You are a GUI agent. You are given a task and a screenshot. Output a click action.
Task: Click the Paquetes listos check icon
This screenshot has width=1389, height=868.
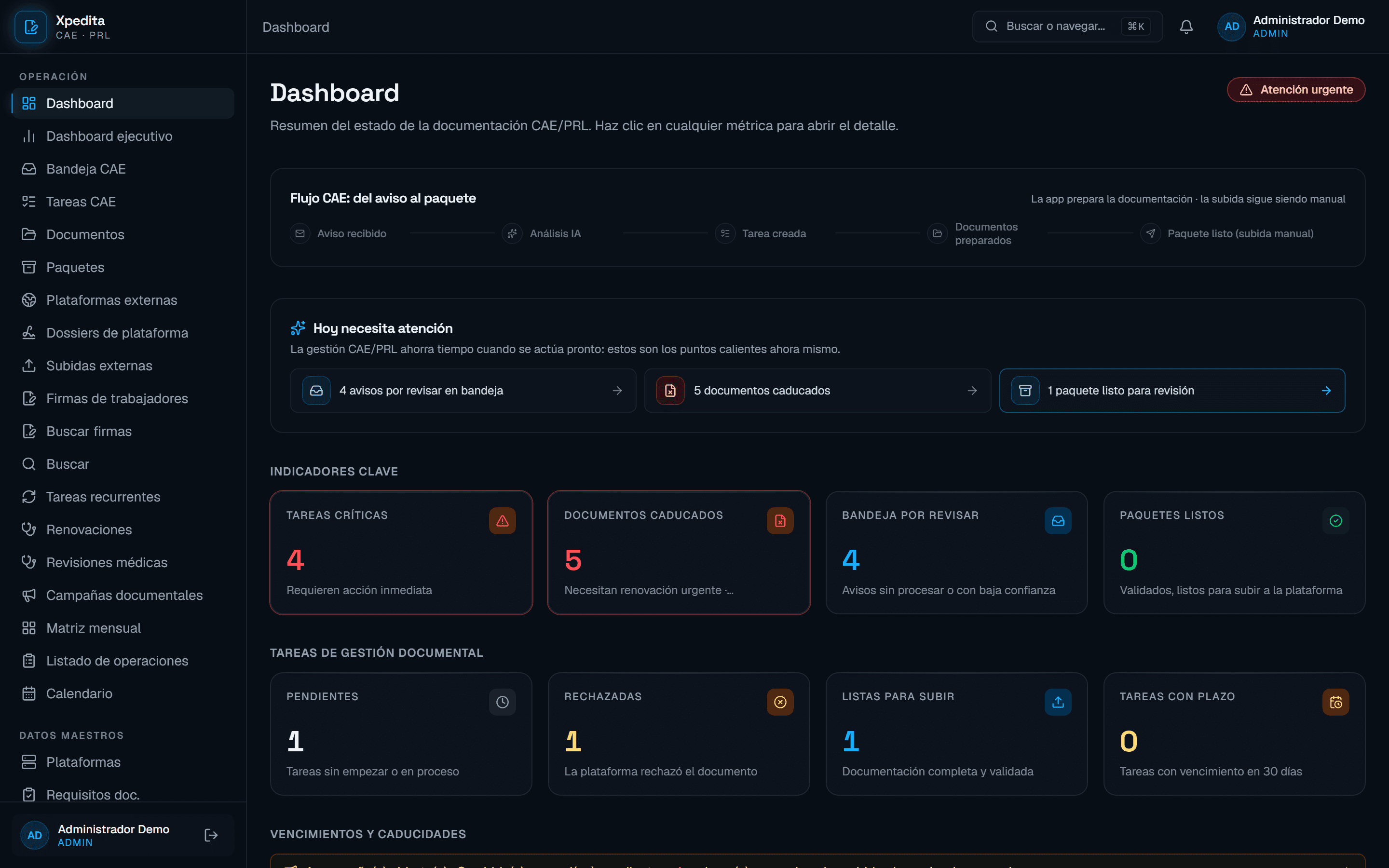click(x=1335, y=521)
